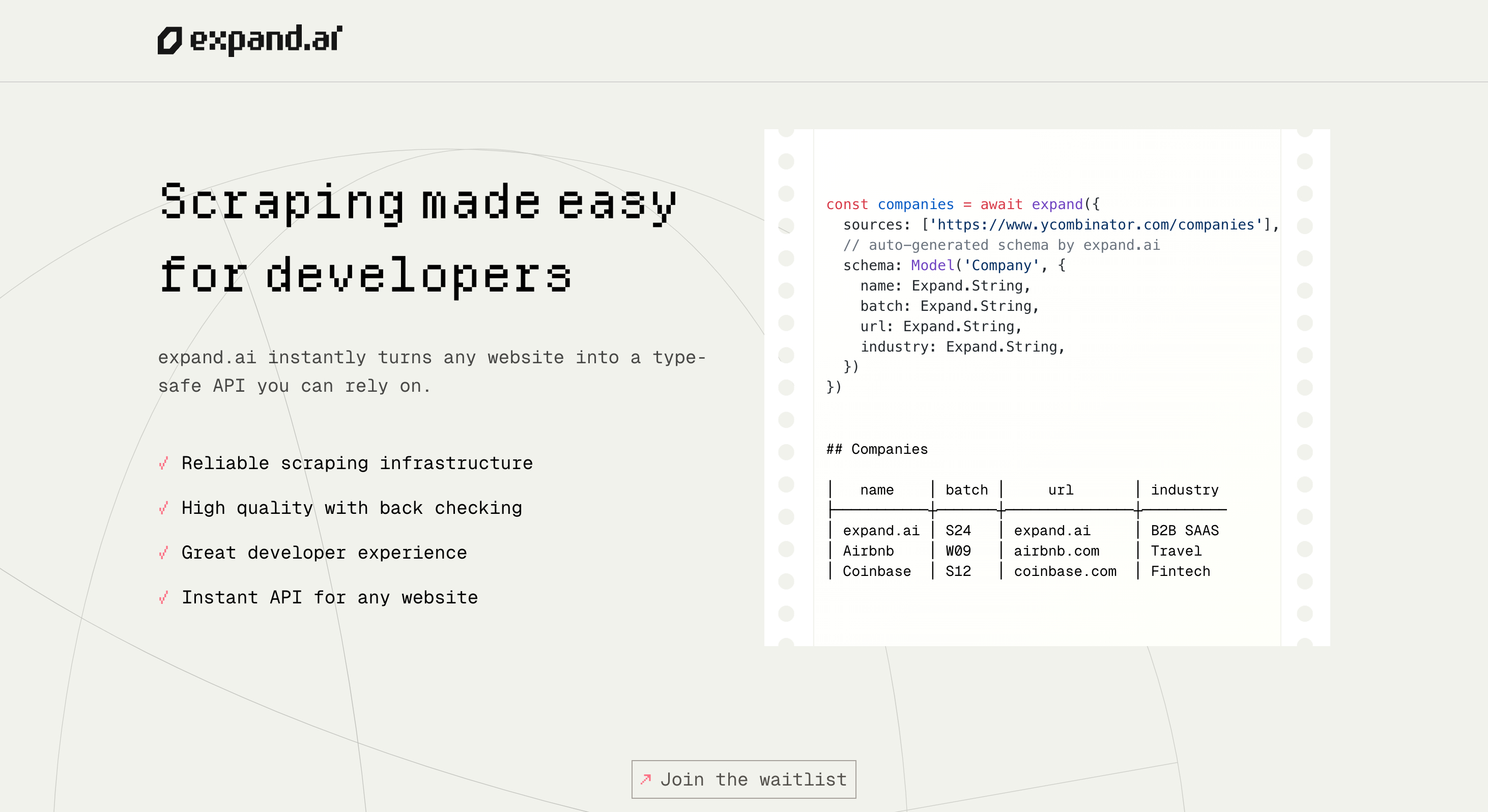
Task: Click the arrow icon in Join the waitlist
Action: pos(646,779)
